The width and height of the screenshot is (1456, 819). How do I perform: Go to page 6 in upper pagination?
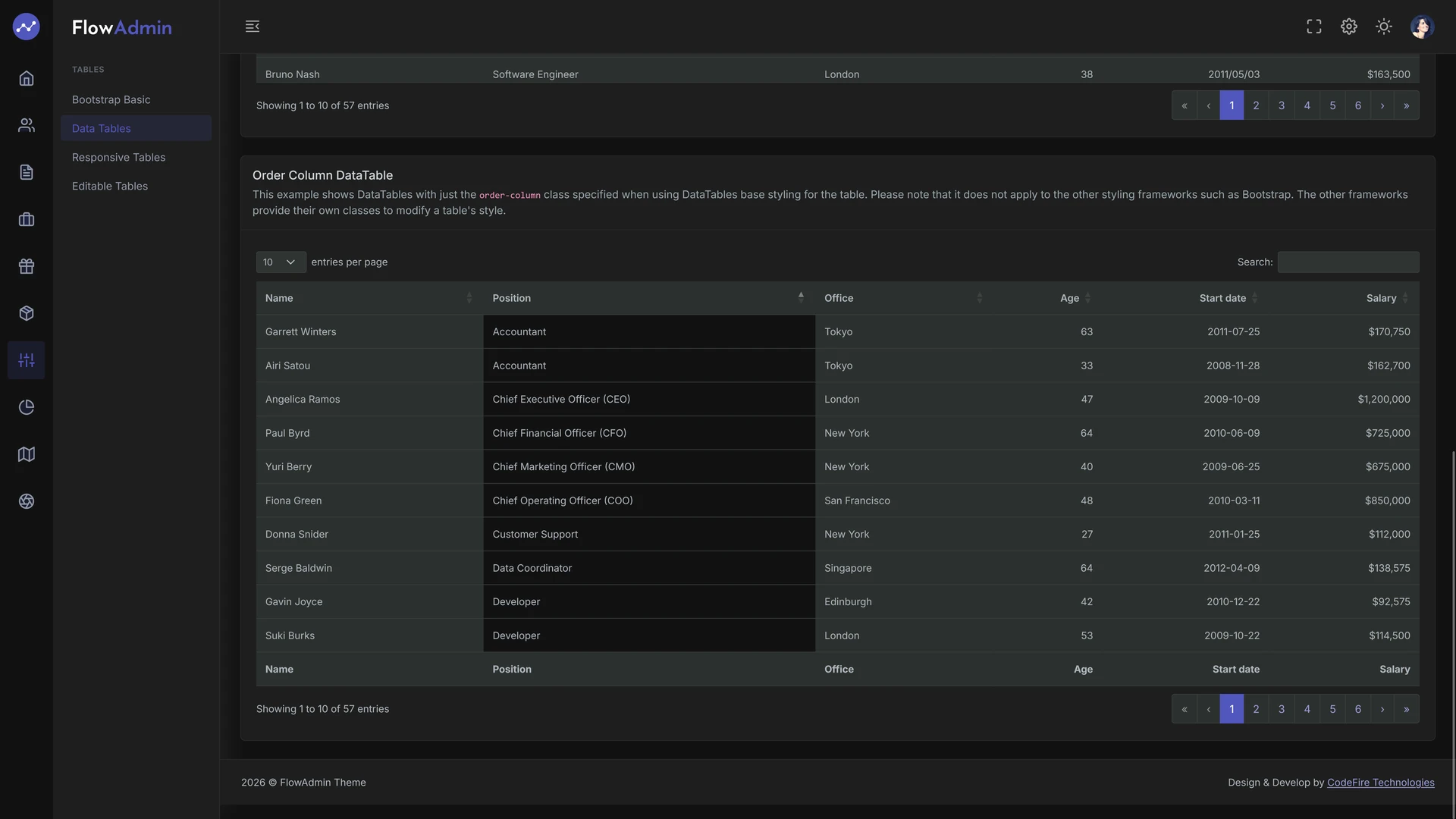(1357, 105)
